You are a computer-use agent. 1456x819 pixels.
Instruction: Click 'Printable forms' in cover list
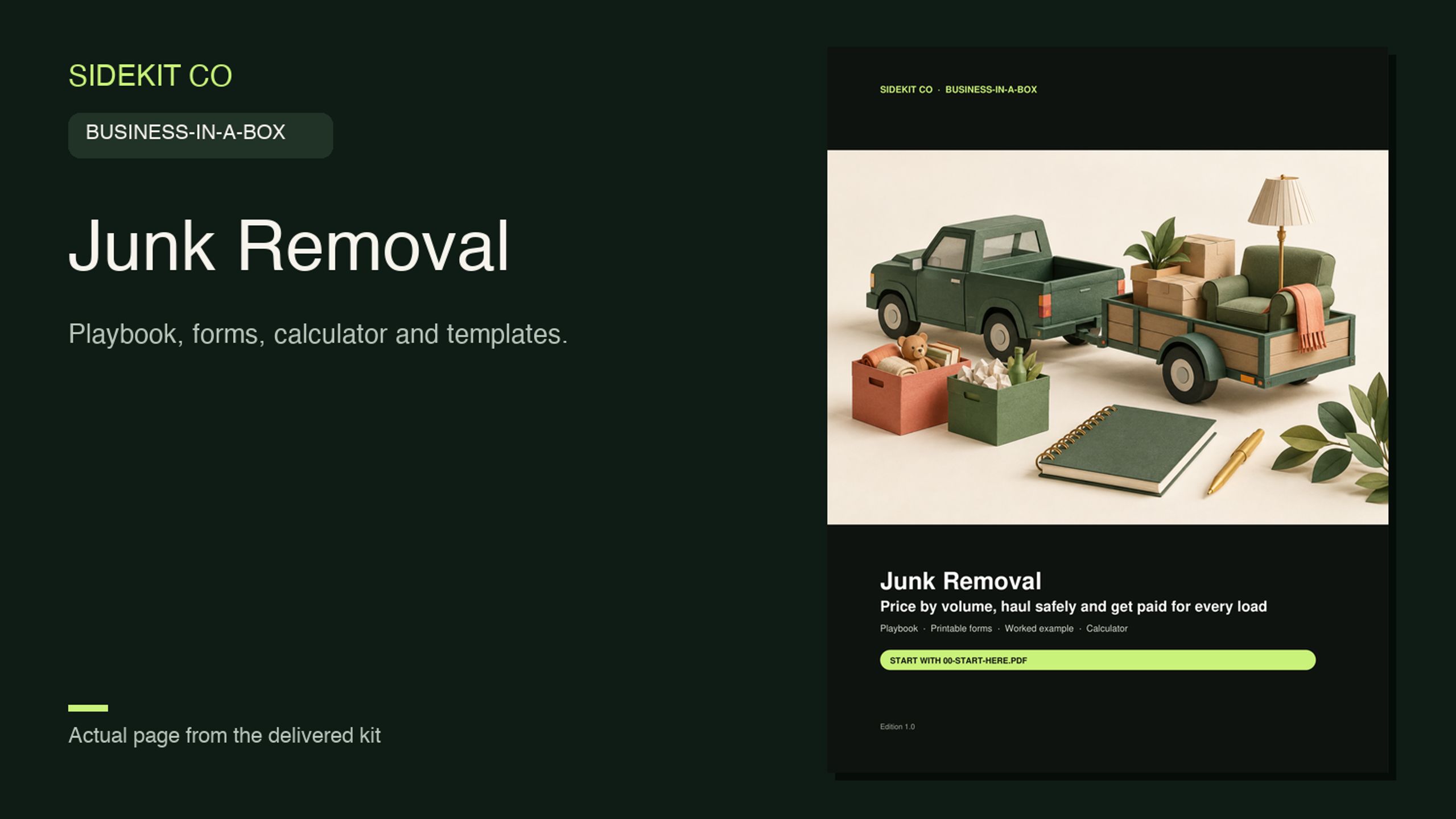[961, 628]
